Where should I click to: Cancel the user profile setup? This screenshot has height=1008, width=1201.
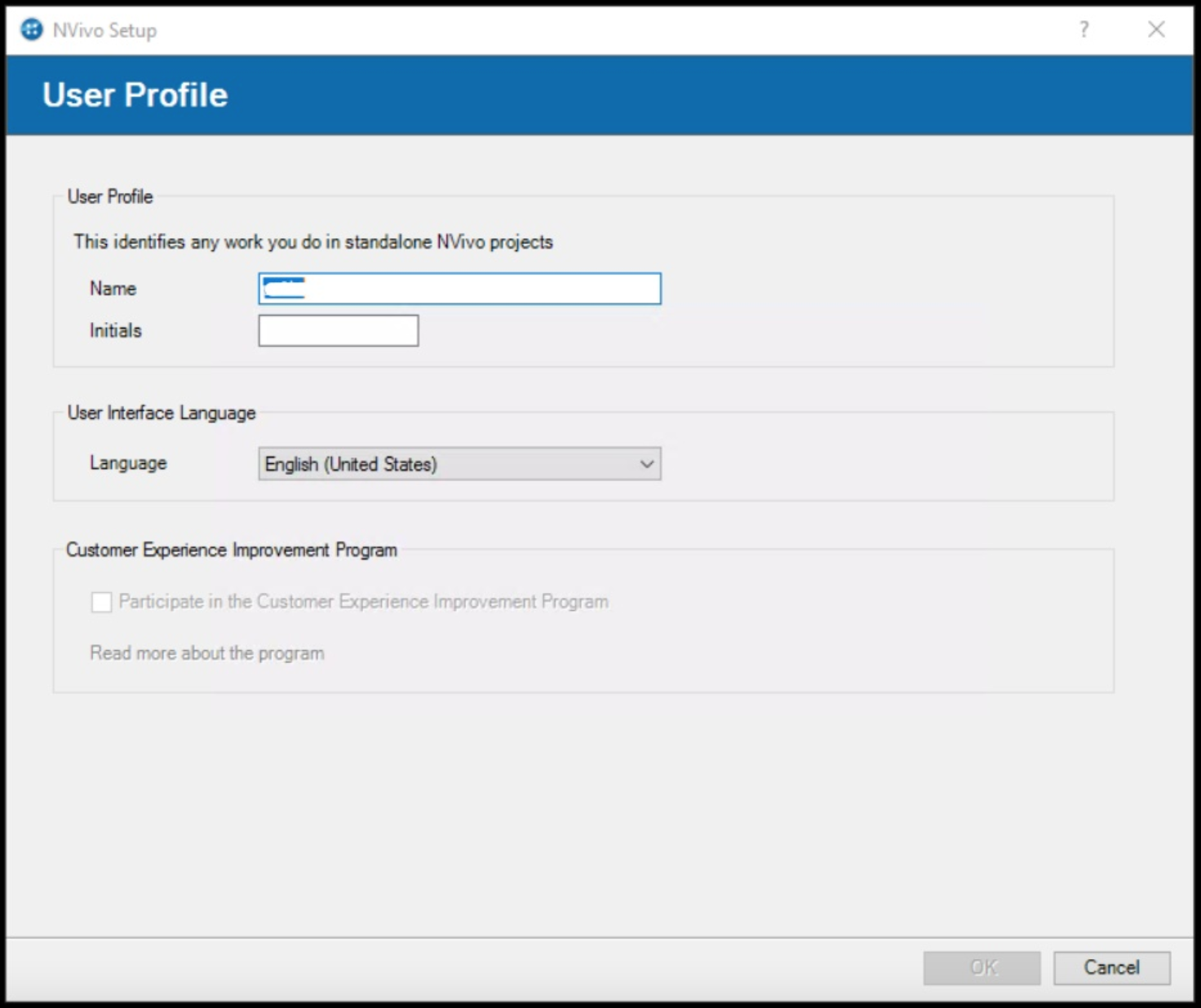coord(1111,967)
